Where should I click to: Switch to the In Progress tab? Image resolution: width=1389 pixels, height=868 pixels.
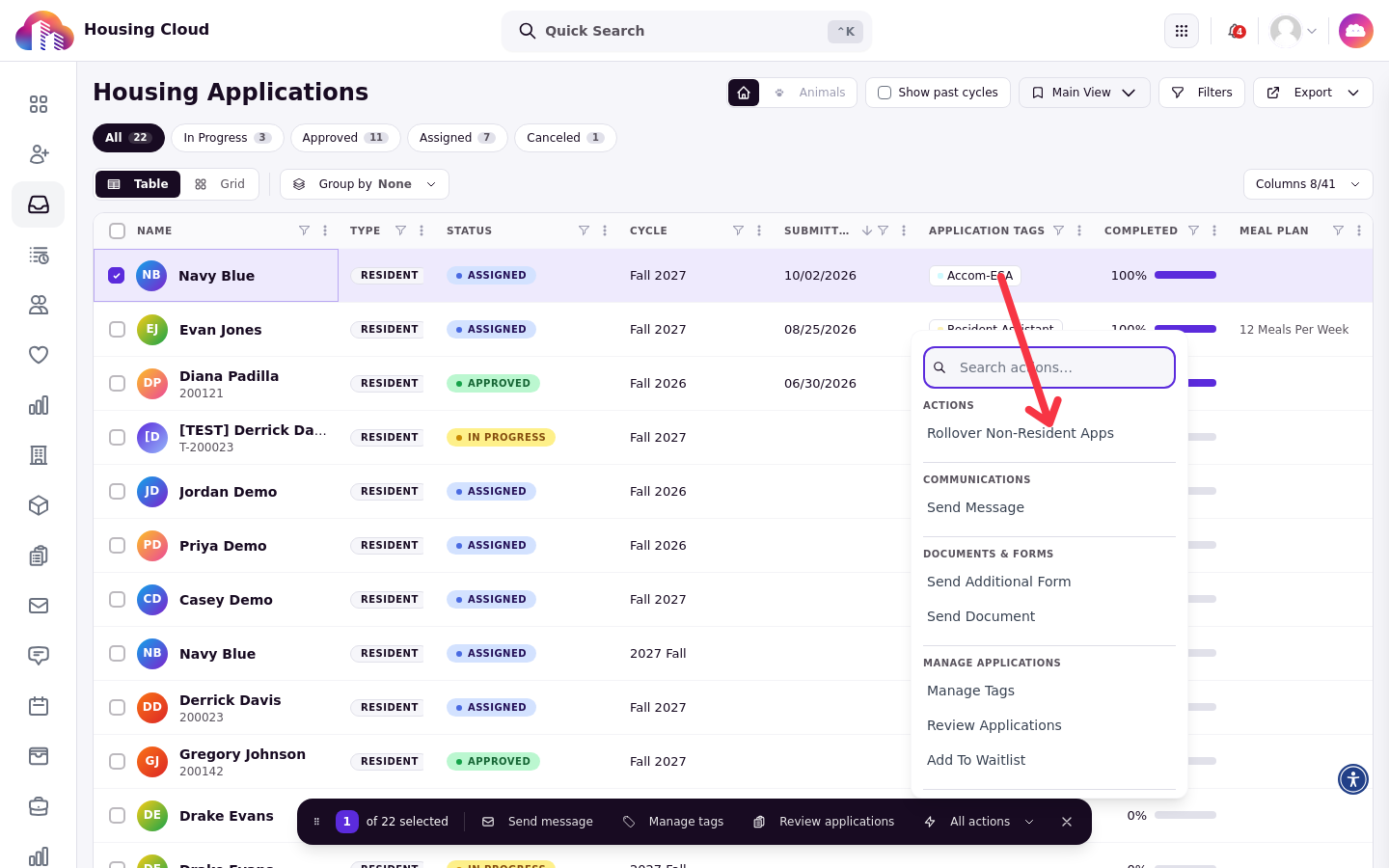[x=228, y=138]
